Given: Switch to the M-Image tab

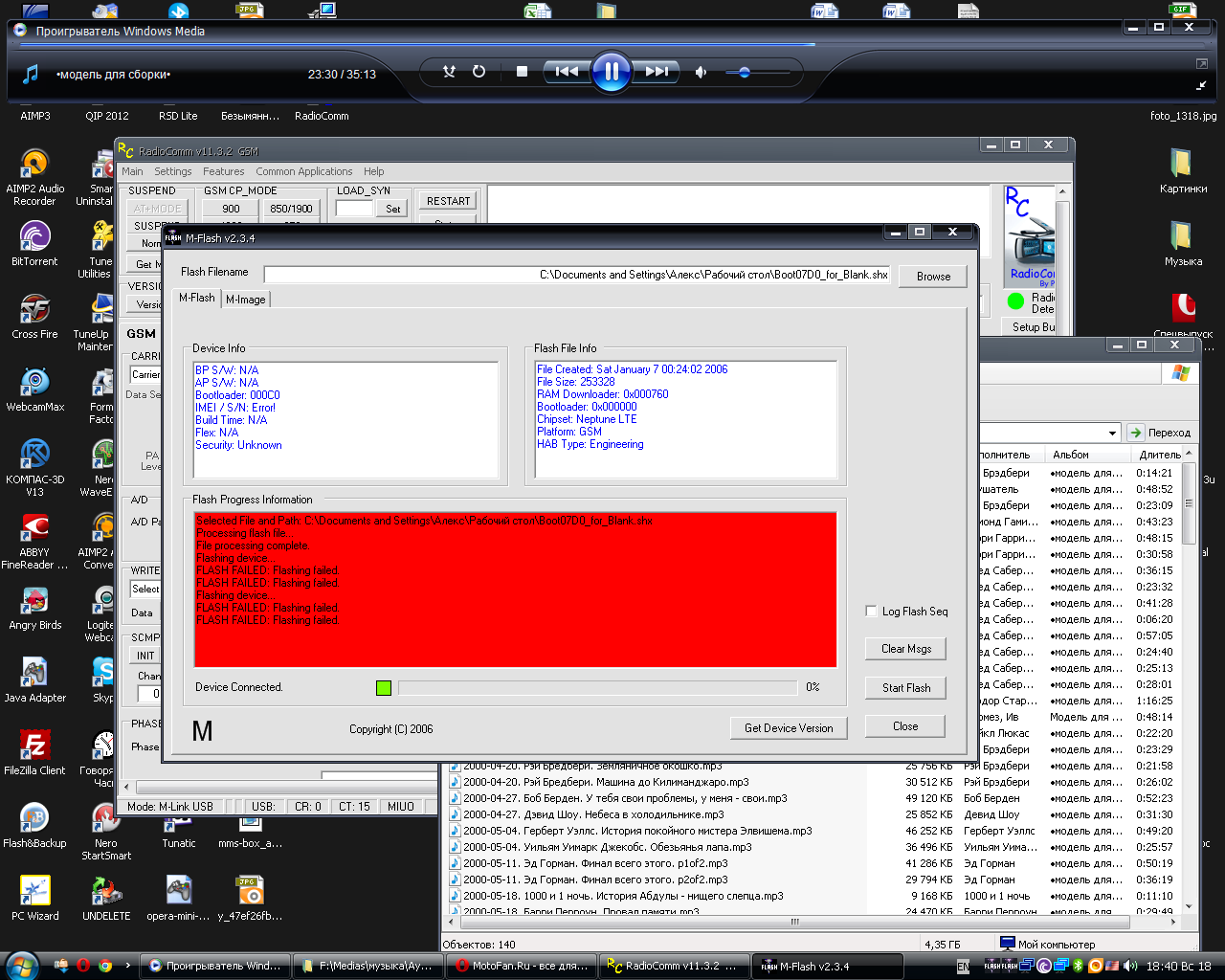Looking at the screenshot, I should [x=246, y=300].
